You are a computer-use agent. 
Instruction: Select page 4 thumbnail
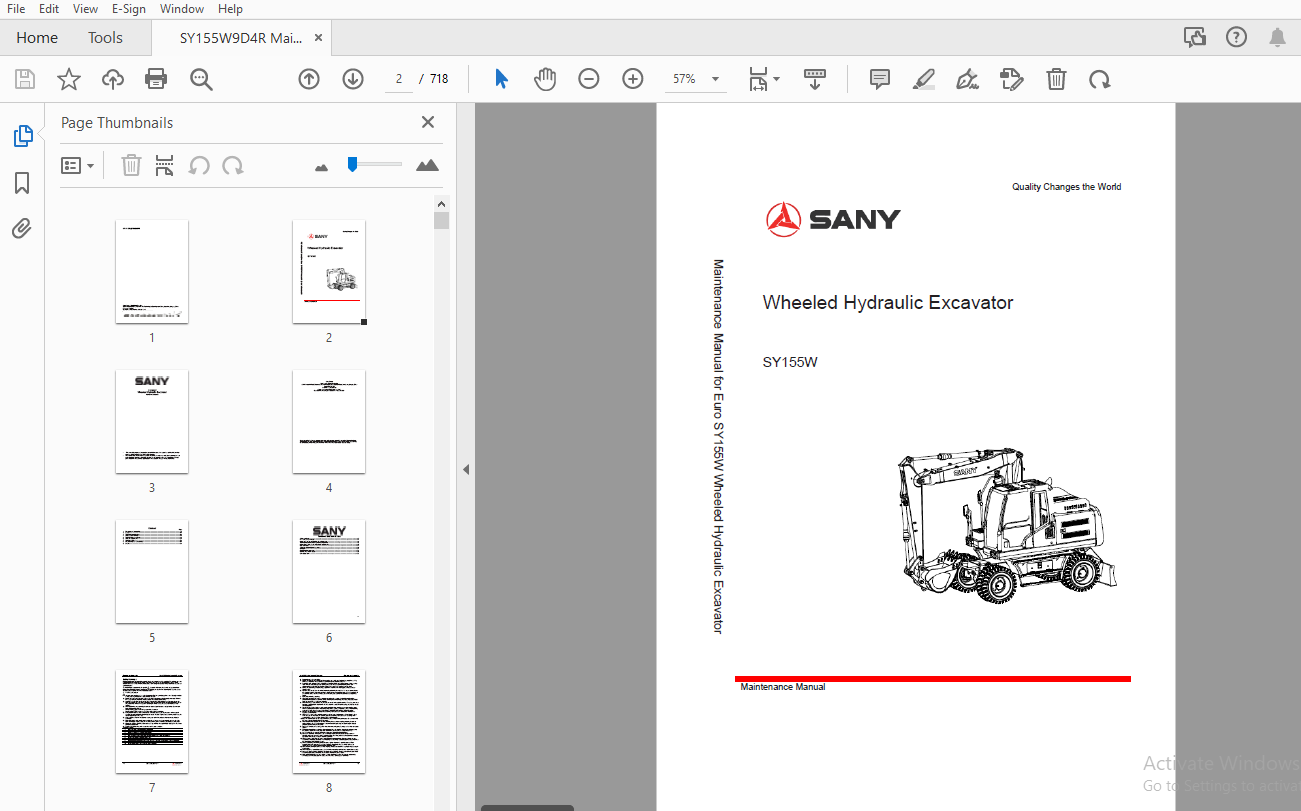(329, 422)
